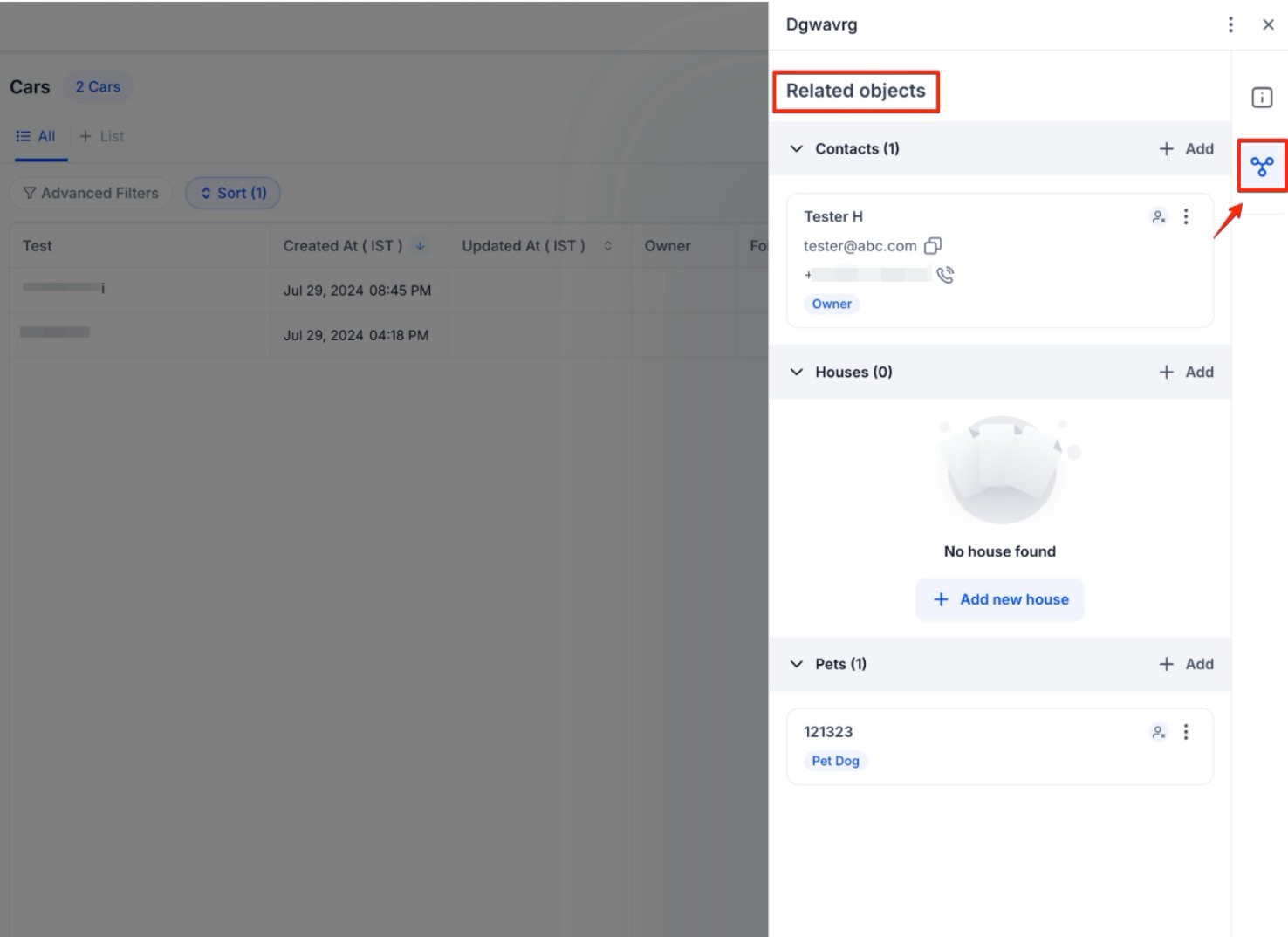1288x937 pixels.
Task: Open the Related objects network icon
Action: (x=1262, y=166)
